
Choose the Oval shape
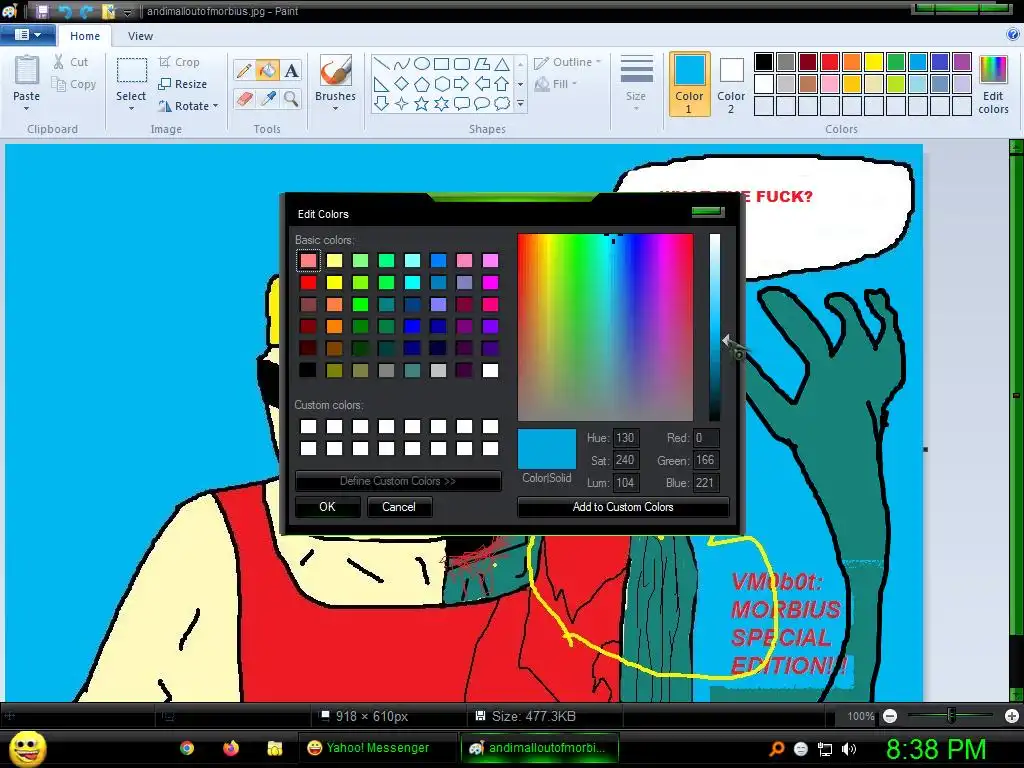click(x=422, y=64)
